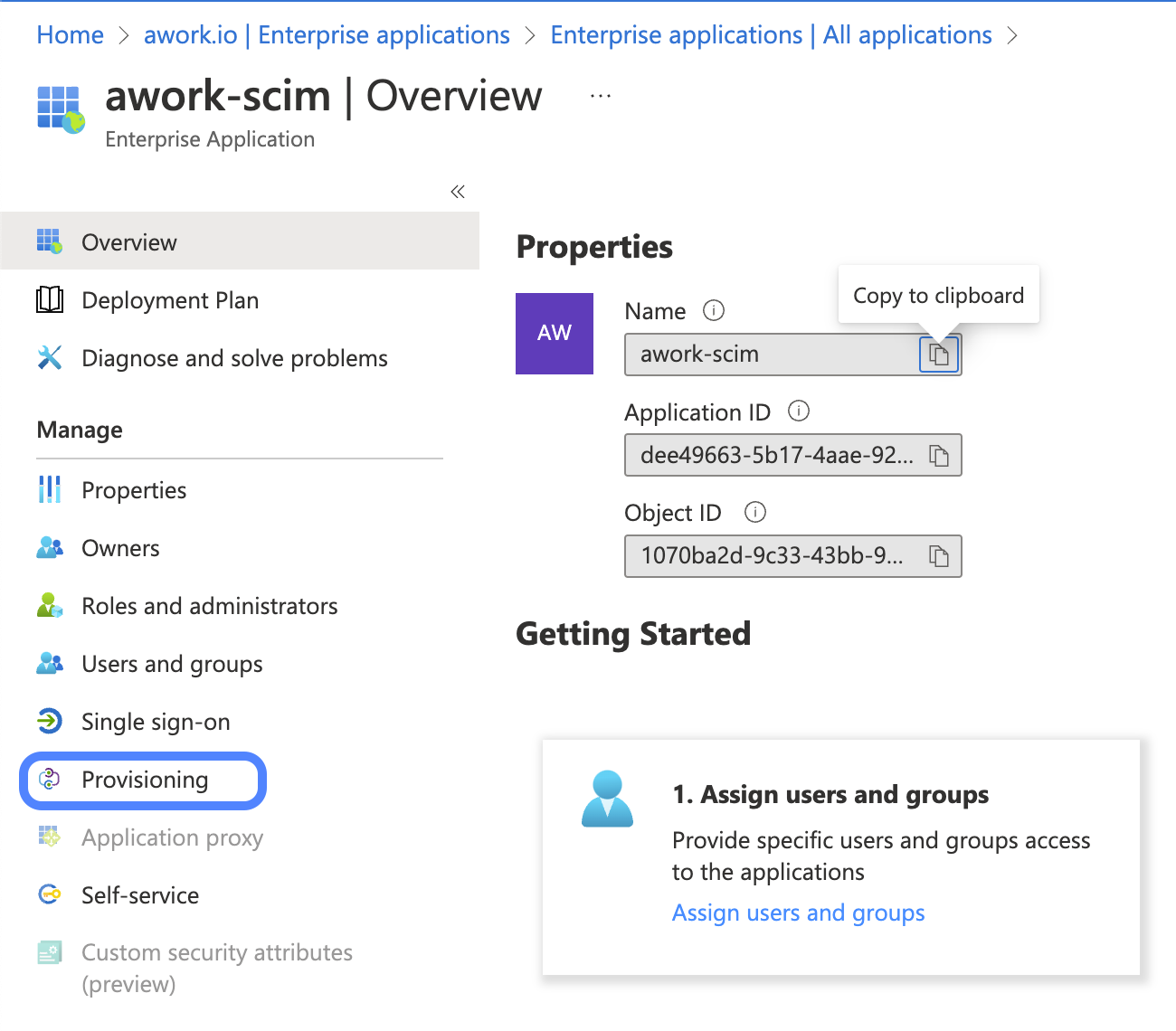
Task: Click the Application ID value field
Action: [792, 455]
